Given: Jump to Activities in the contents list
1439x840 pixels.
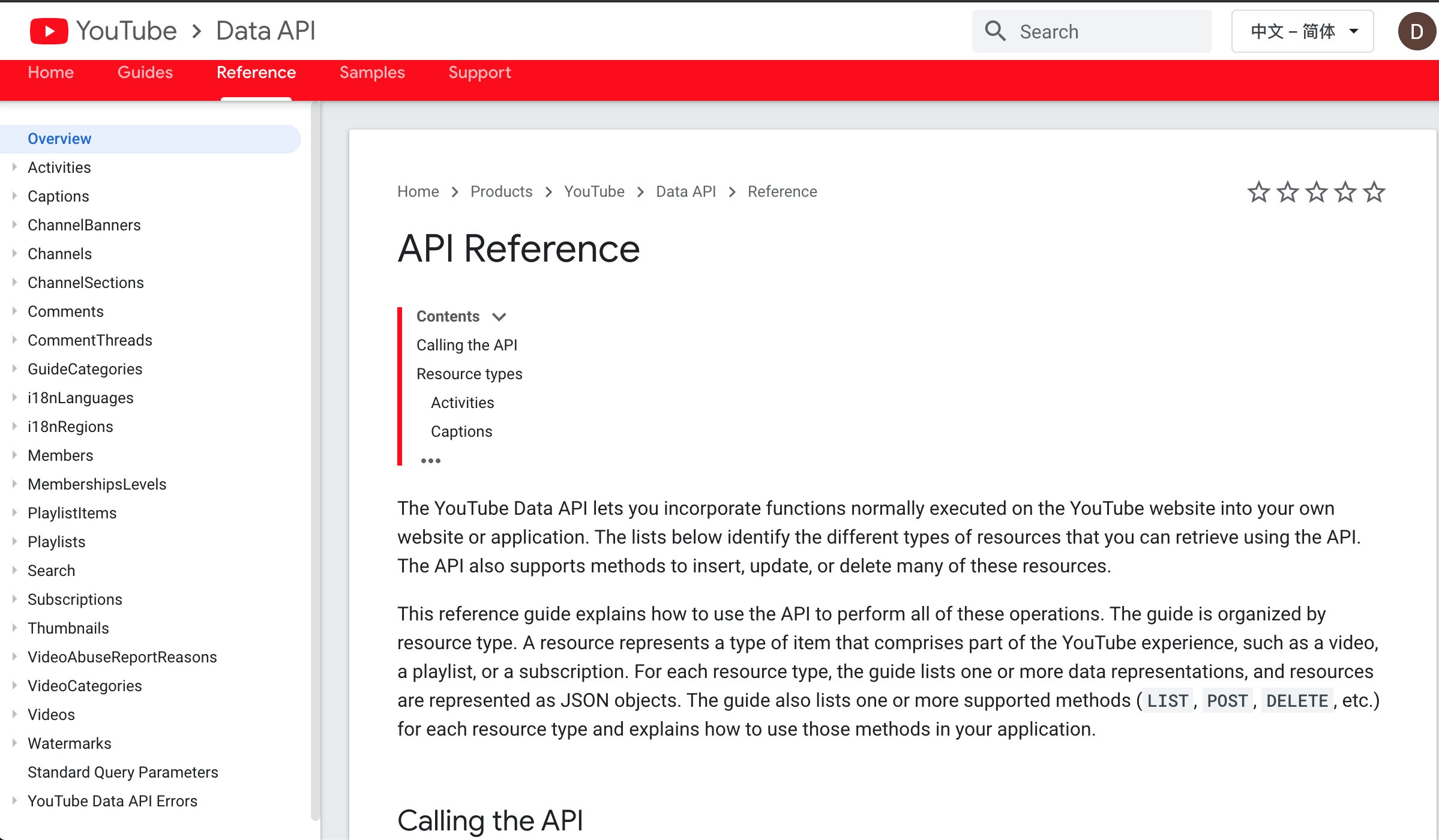Looking at the screenshot, I should [462, 403].
